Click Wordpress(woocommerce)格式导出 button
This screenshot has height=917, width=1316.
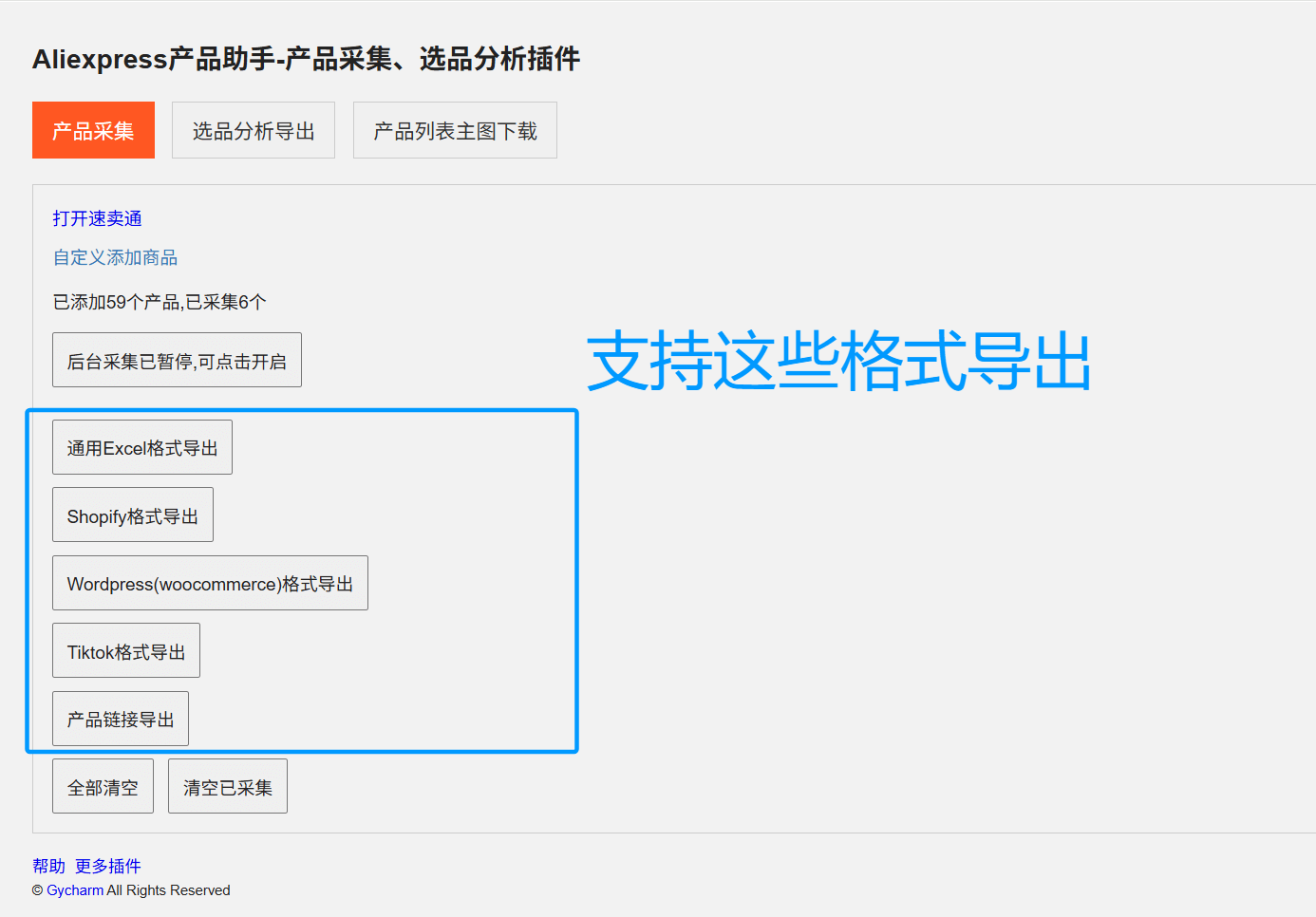pos(210,583)
